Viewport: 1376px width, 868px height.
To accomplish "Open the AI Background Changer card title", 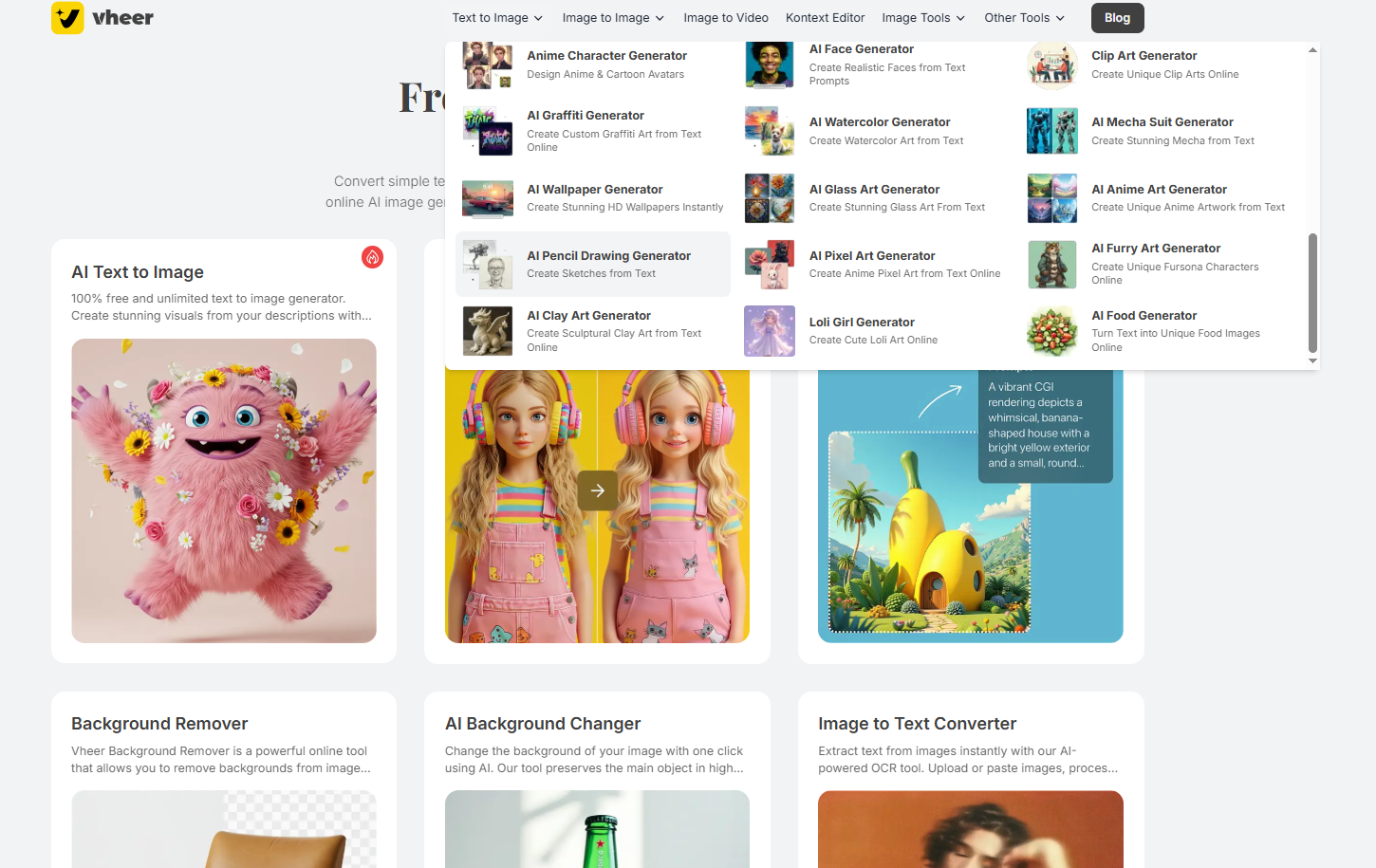I will (543, 724).
